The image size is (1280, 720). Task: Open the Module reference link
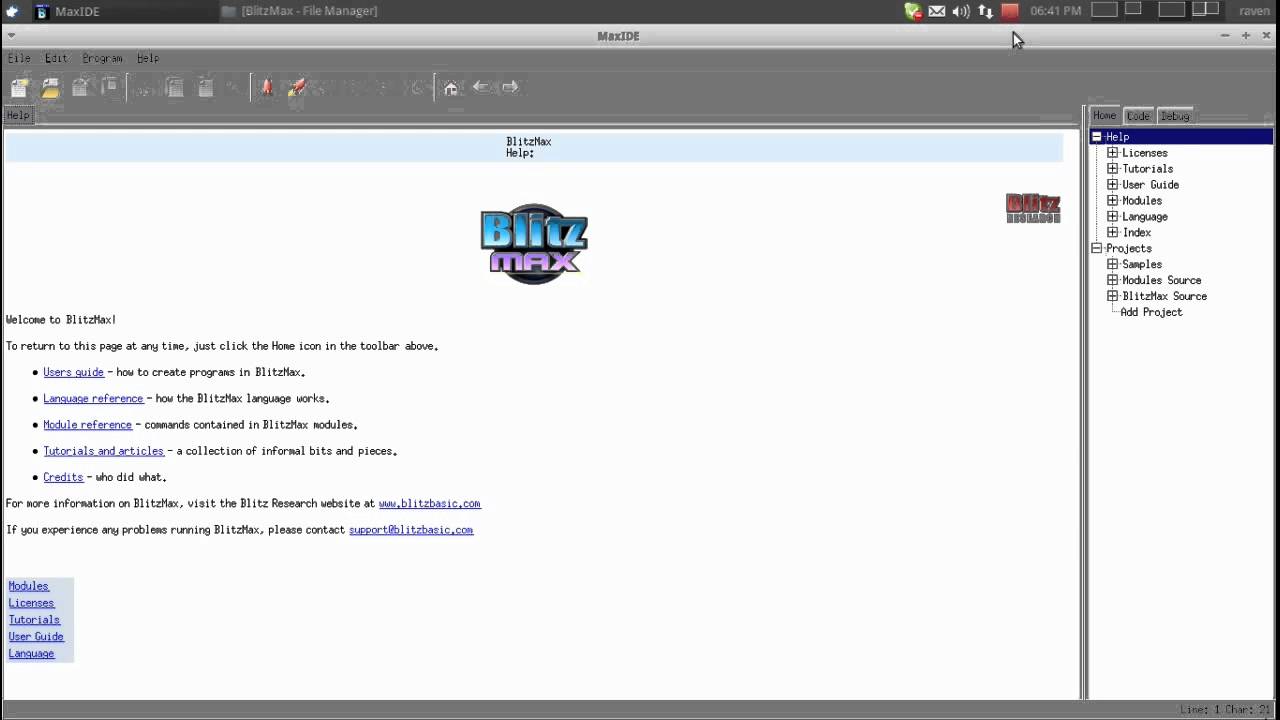(x=87, y=425)
